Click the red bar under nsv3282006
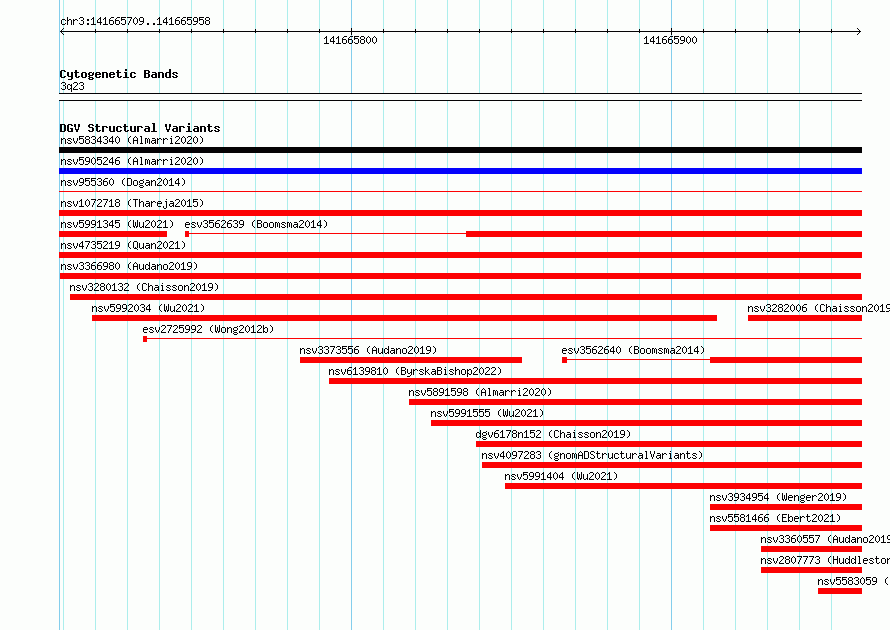Viewport: 890px width, 630px height. click(x=805, y=318)
